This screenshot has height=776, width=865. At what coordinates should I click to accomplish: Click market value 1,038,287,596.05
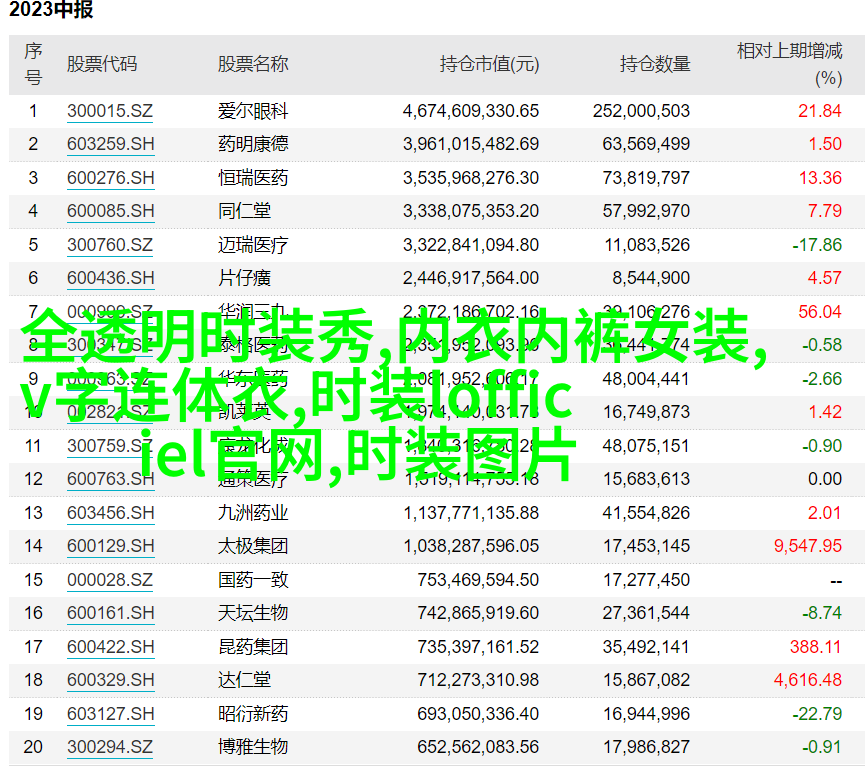(x=471, y=546)
